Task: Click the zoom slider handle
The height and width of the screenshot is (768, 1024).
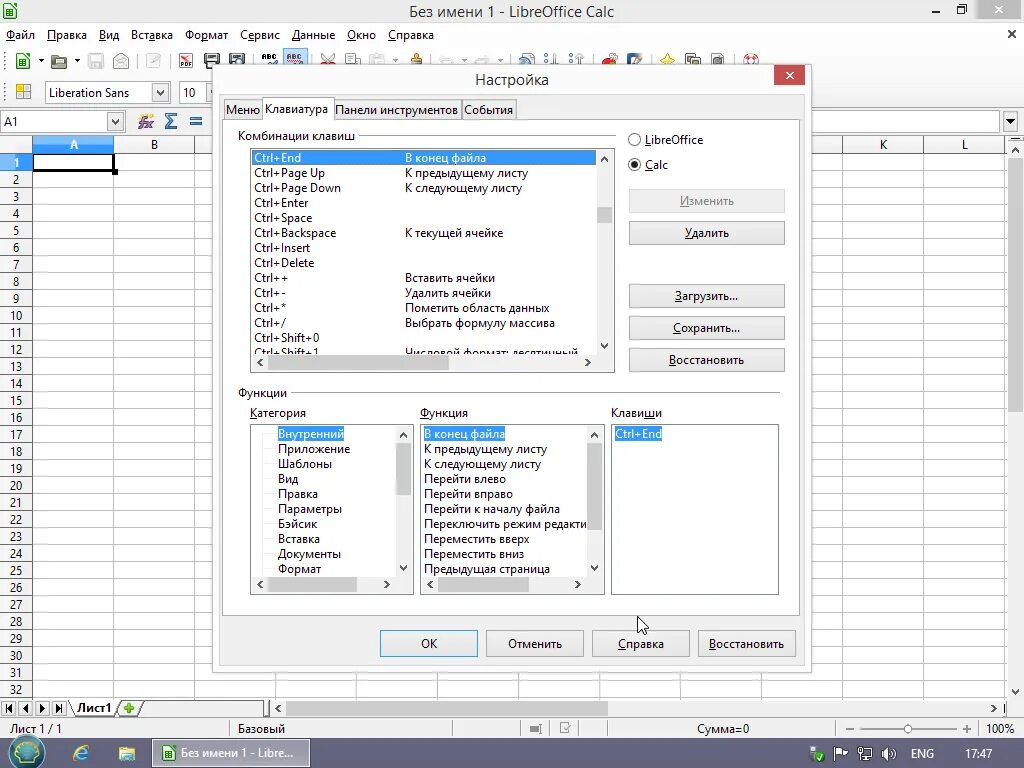Action: coord(908,729)
